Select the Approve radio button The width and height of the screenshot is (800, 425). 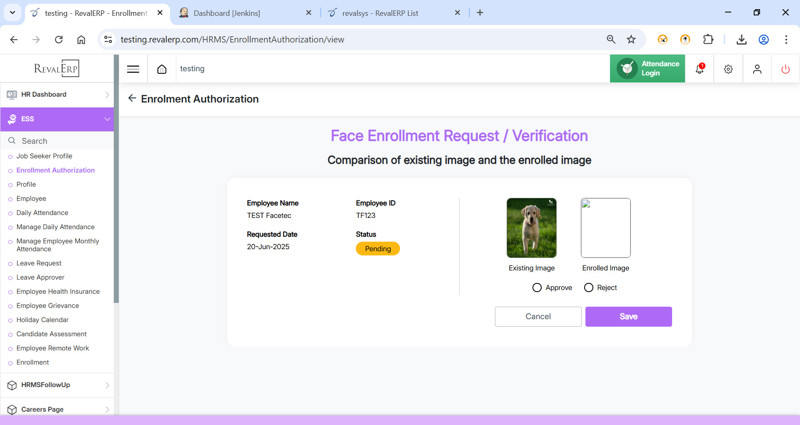[x=537, y=288]
